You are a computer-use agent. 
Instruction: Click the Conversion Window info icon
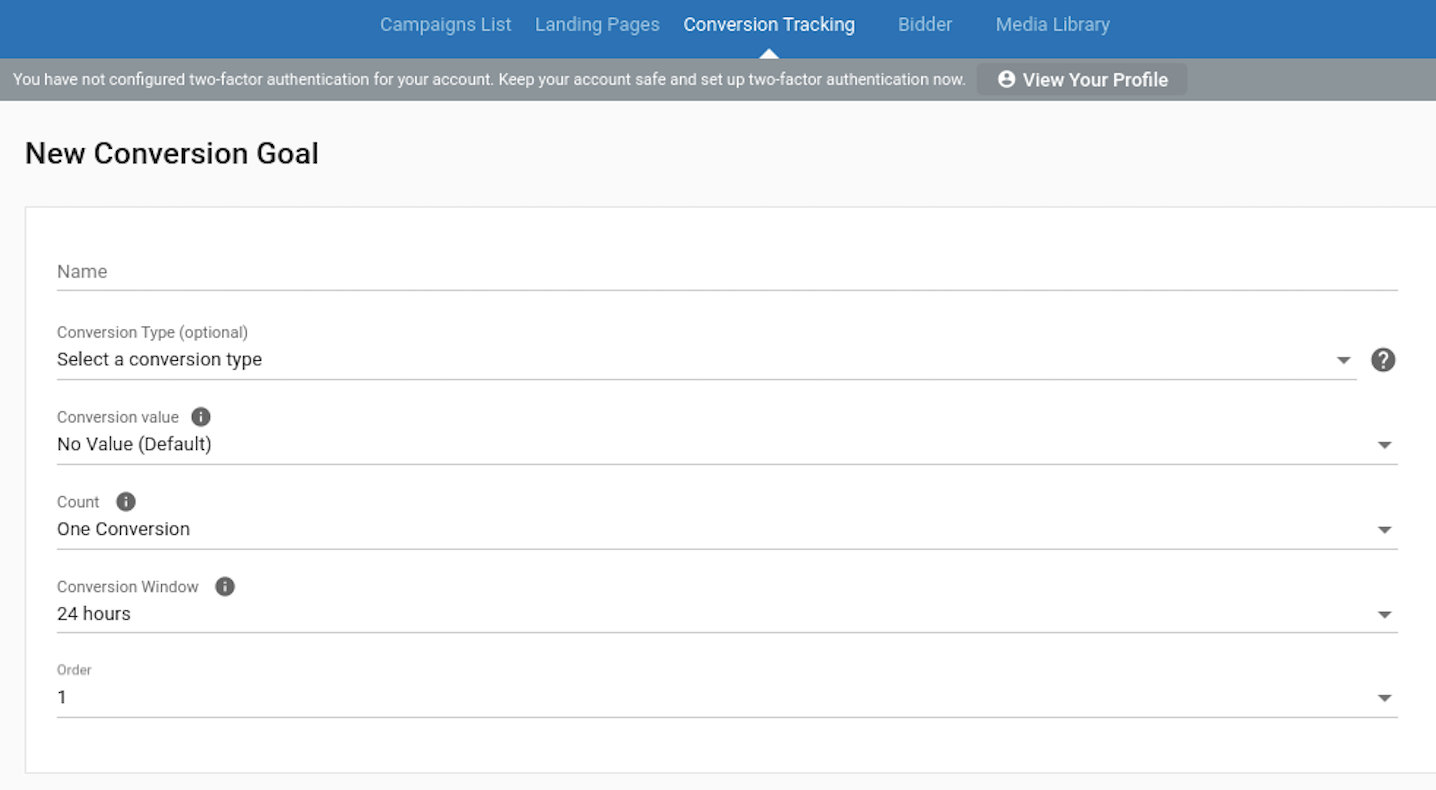[225, 587]
